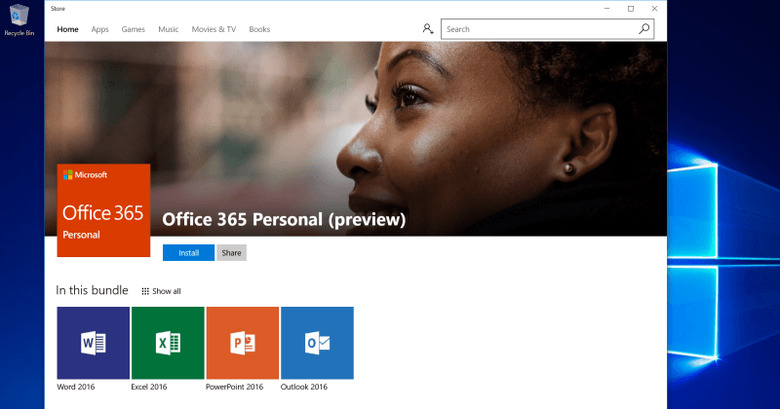Click the search magnifier icon
This screenshot has width=780, height=409.
click(644, 29)
